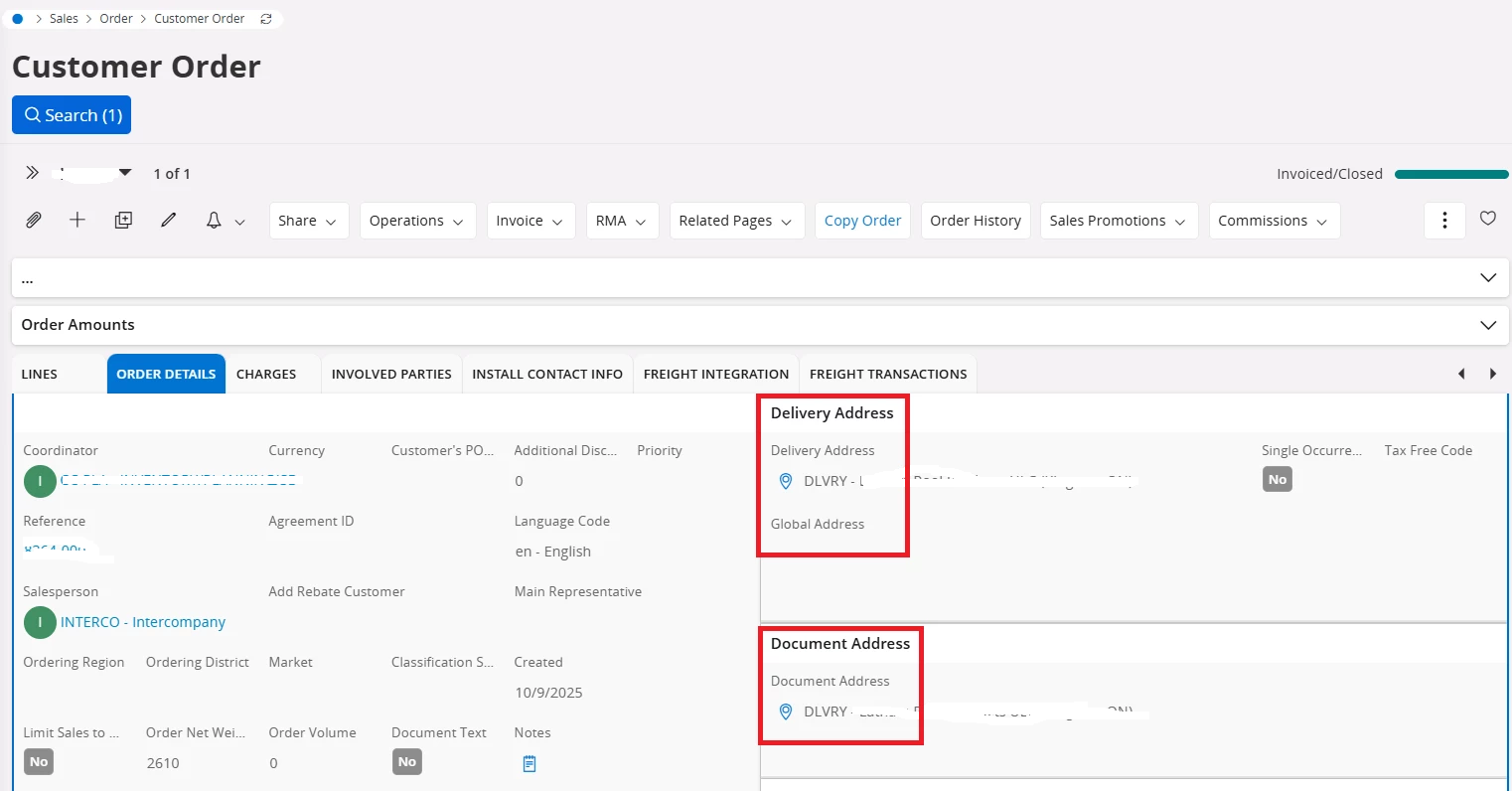Click the '1 of 1' record counter
The image size is (1512, 791).
click(x=172, y=174)
